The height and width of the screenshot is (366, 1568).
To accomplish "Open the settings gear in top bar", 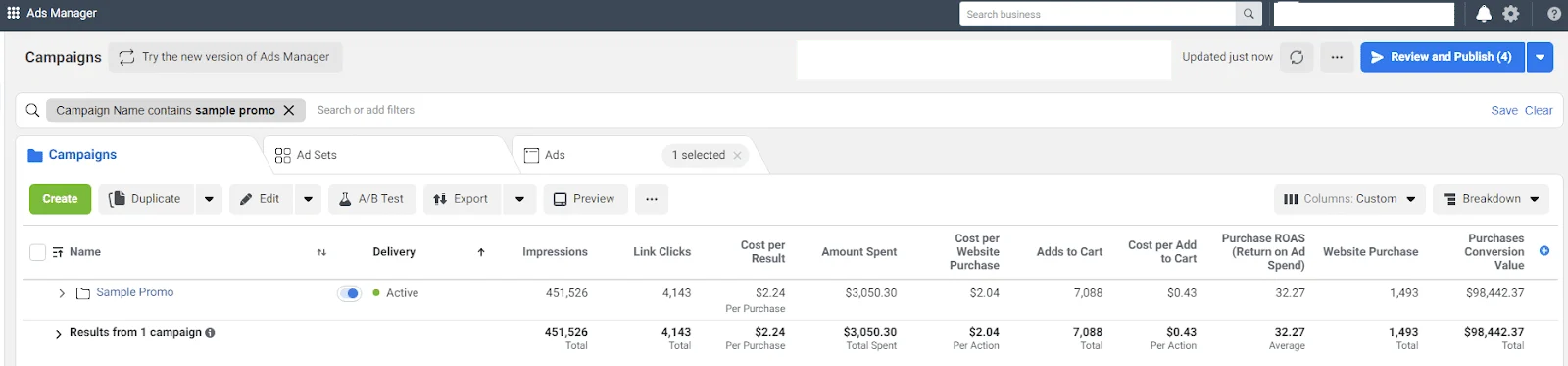I will pos(1511,14).
